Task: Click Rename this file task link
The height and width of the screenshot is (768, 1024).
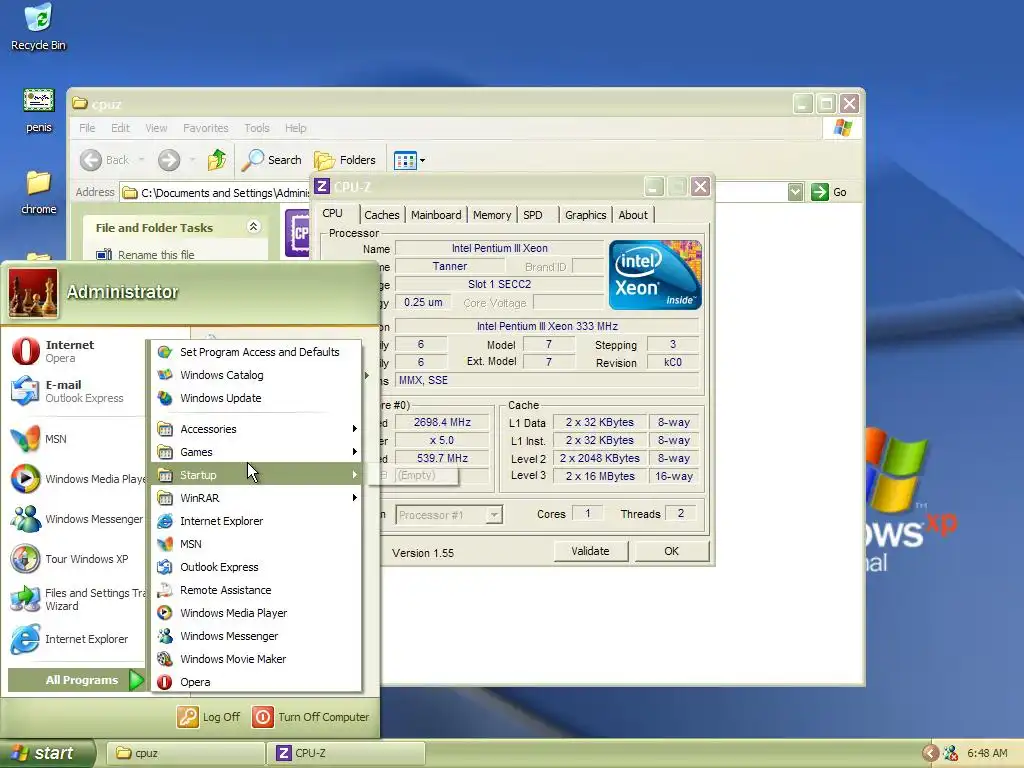Action: 155,255
